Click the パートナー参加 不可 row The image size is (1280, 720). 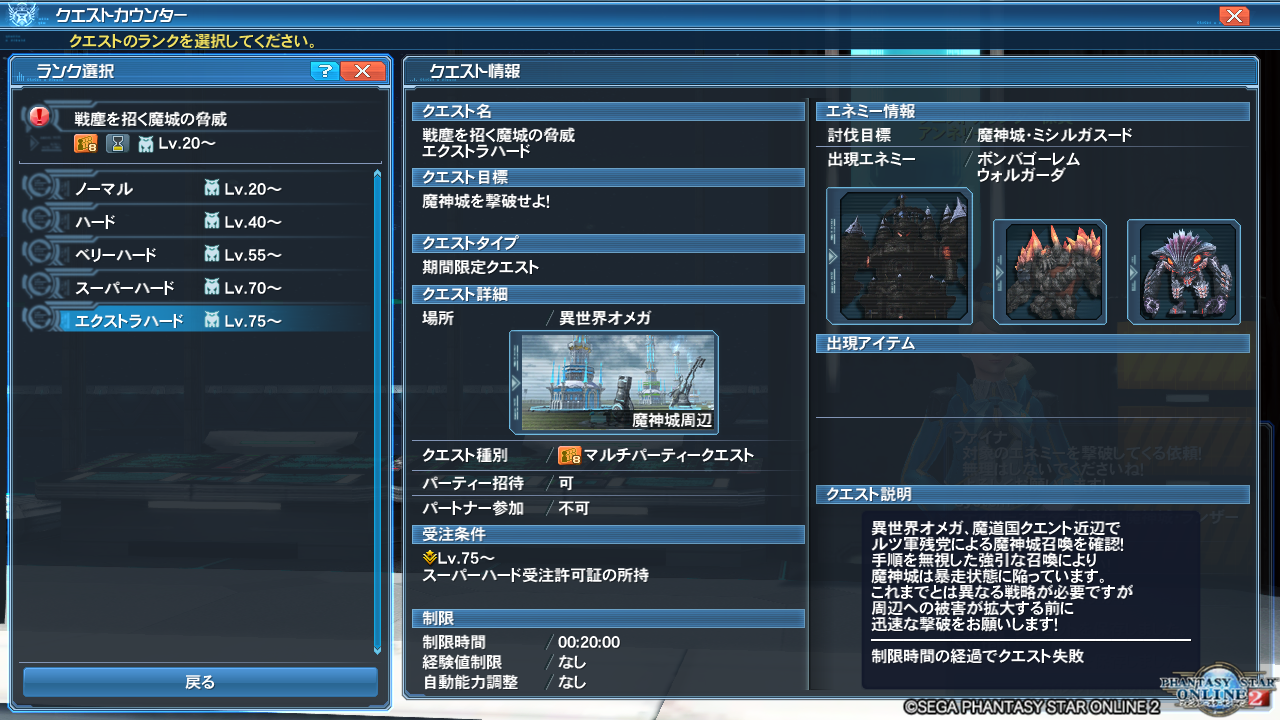(x=608, y=508)
